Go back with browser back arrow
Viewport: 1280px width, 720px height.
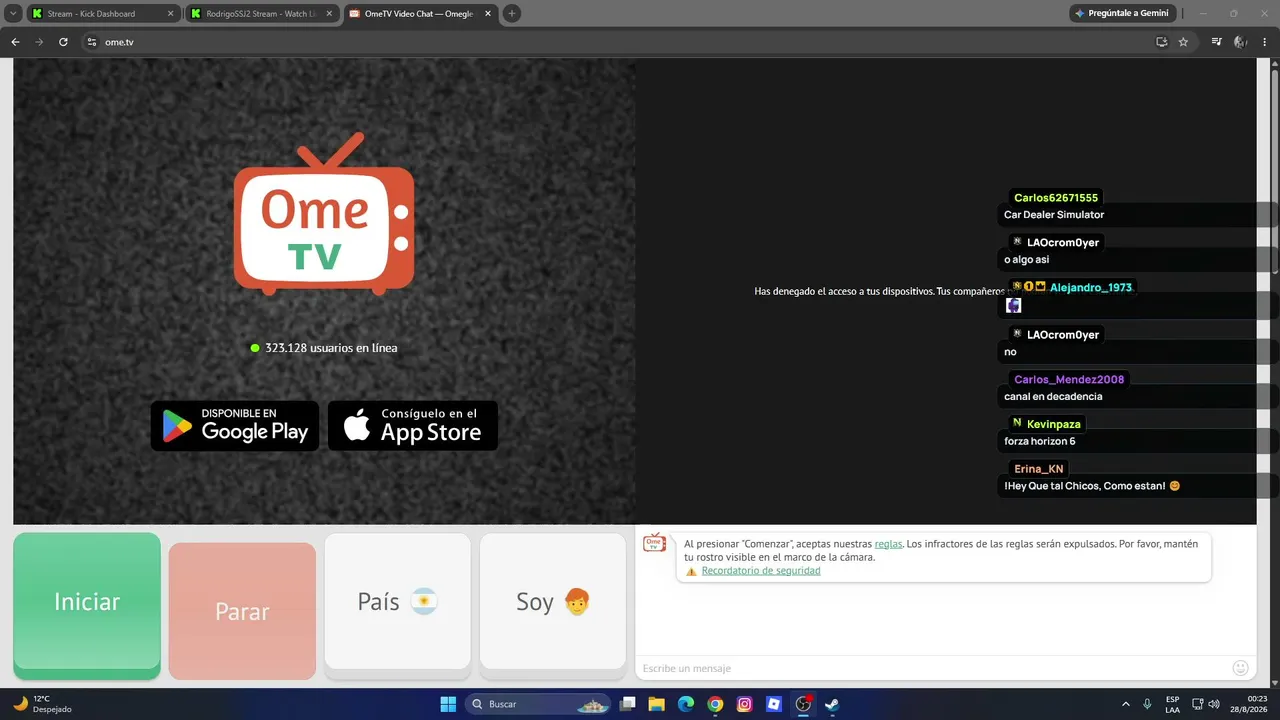[x=15, y=42]
